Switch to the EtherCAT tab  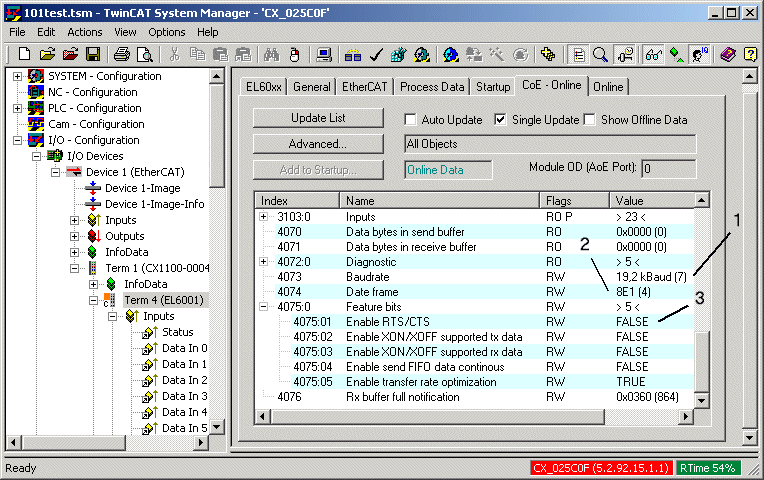pos(364,87)
